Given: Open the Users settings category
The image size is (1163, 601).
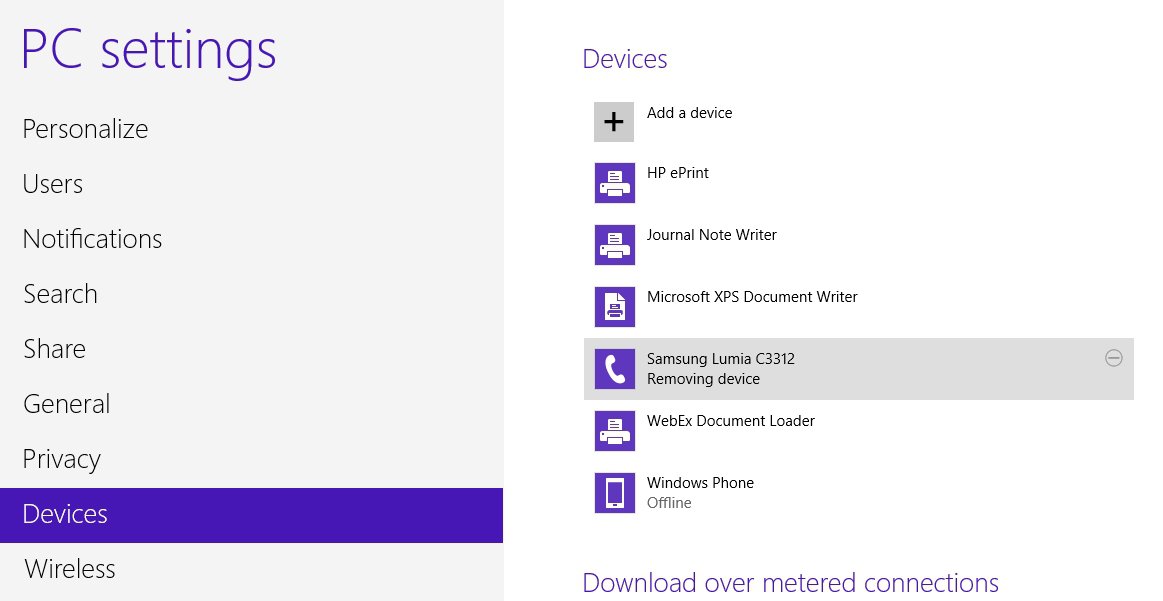Looking at the screenshot, I should click(x=53, y=184).
